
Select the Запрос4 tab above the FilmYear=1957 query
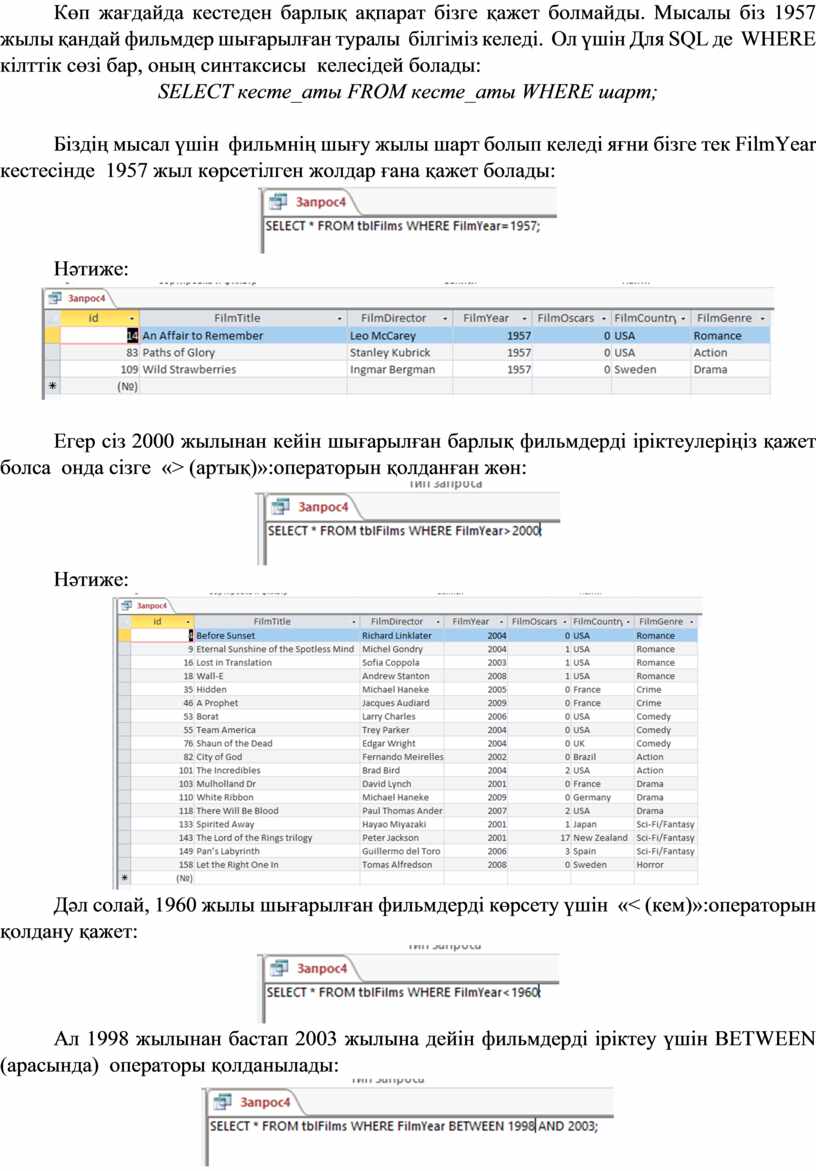point(309,202)
